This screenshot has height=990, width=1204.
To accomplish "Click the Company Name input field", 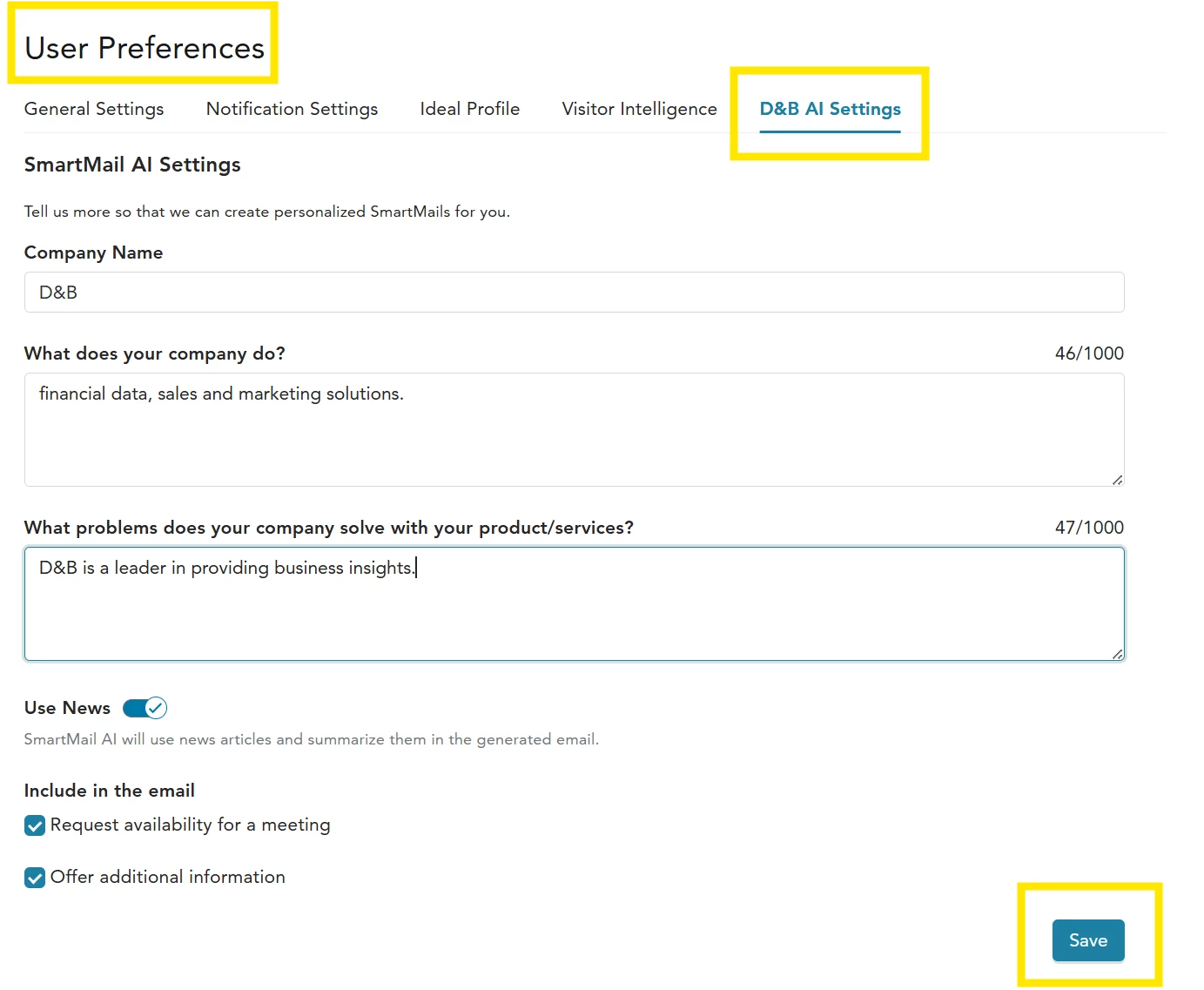I will (x=575, y=293).
